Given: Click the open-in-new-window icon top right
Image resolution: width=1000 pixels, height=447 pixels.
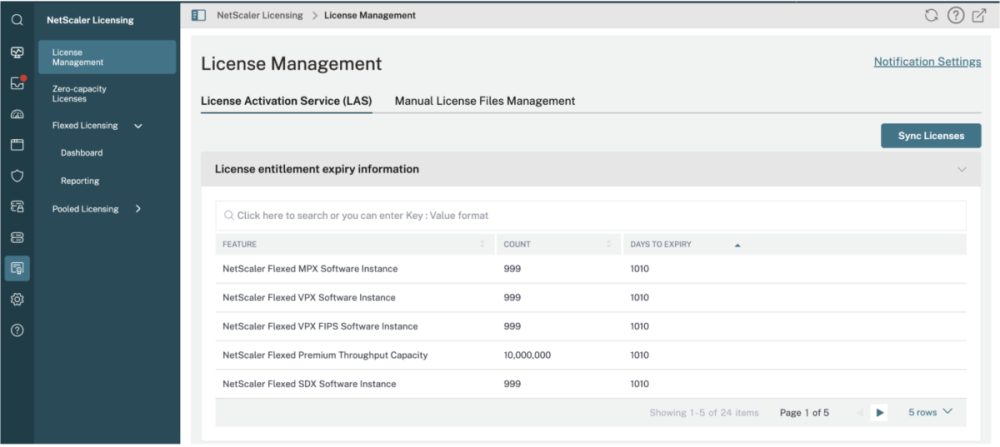Looking at the screenshot, I should 978,15.
